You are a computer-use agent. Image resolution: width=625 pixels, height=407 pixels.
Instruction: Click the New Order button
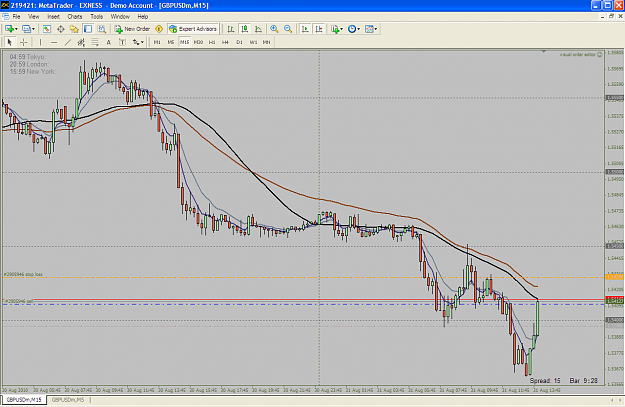tap(132, 29)
